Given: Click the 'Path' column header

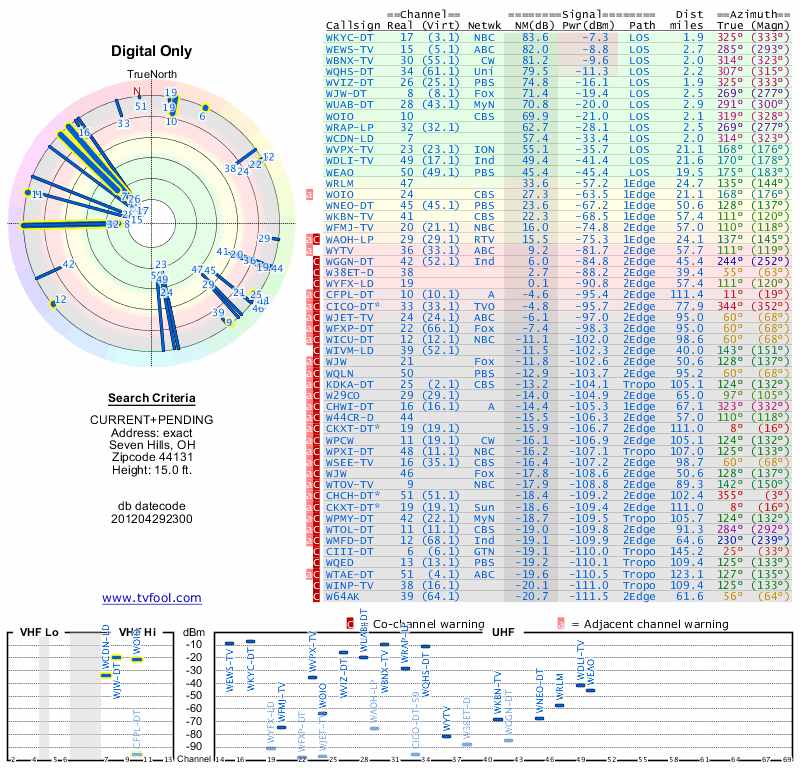Looking at the screenshot, I should [642, 26].
